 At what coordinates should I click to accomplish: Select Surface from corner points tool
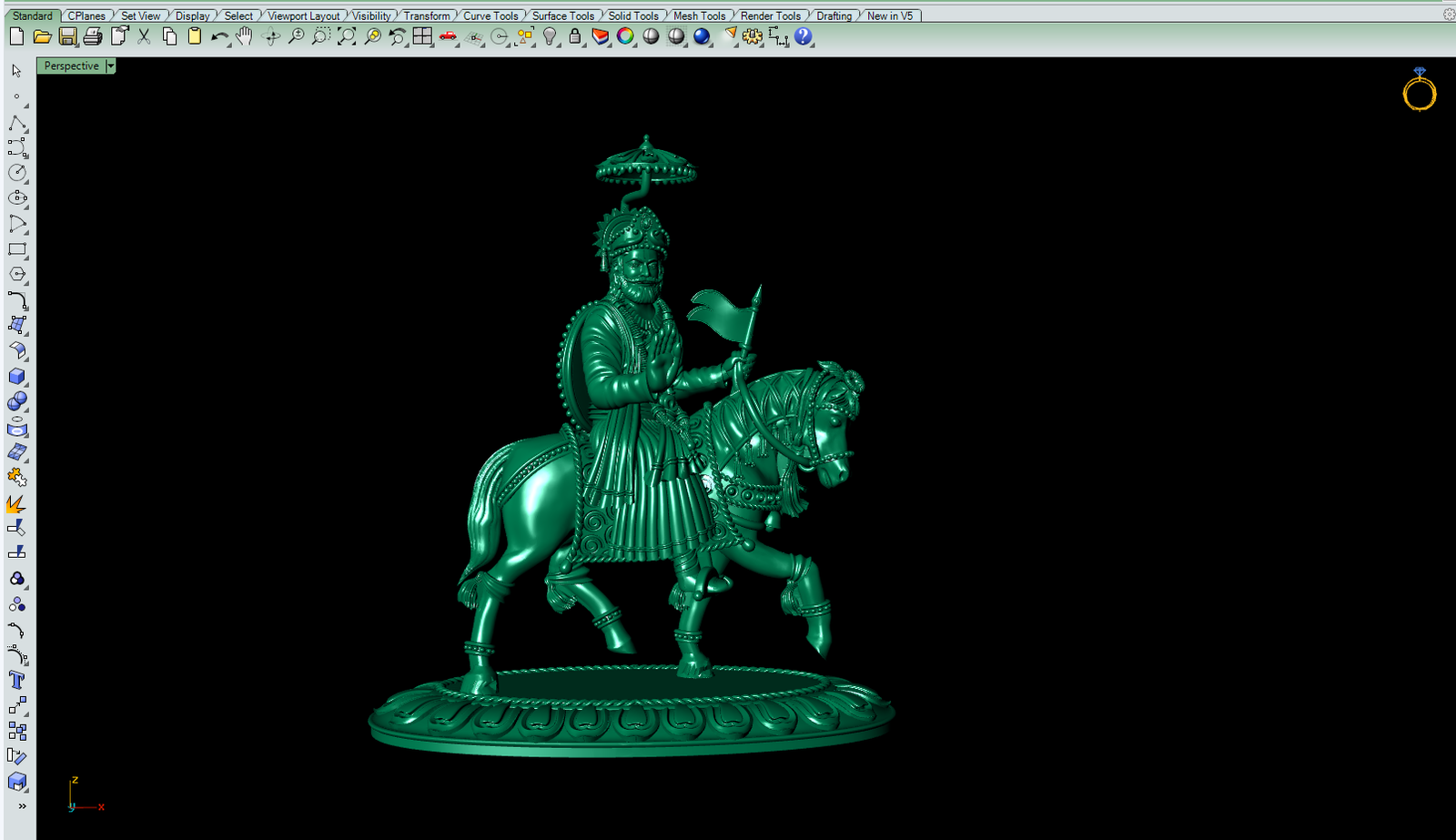click(17, 325)
